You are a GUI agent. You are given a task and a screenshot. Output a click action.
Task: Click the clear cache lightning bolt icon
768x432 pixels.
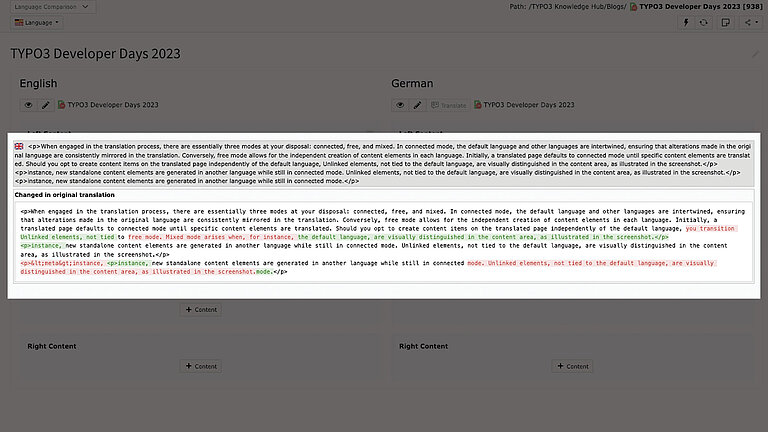click(x=688, y=21)
